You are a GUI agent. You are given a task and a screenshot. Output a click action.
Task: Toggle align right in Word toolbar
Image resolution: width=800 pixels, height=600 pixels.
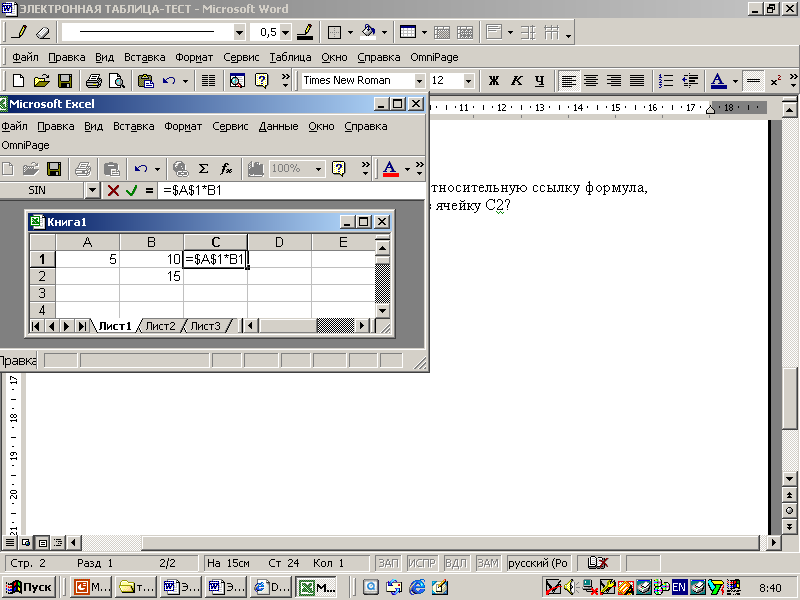[x=614, y=81]
